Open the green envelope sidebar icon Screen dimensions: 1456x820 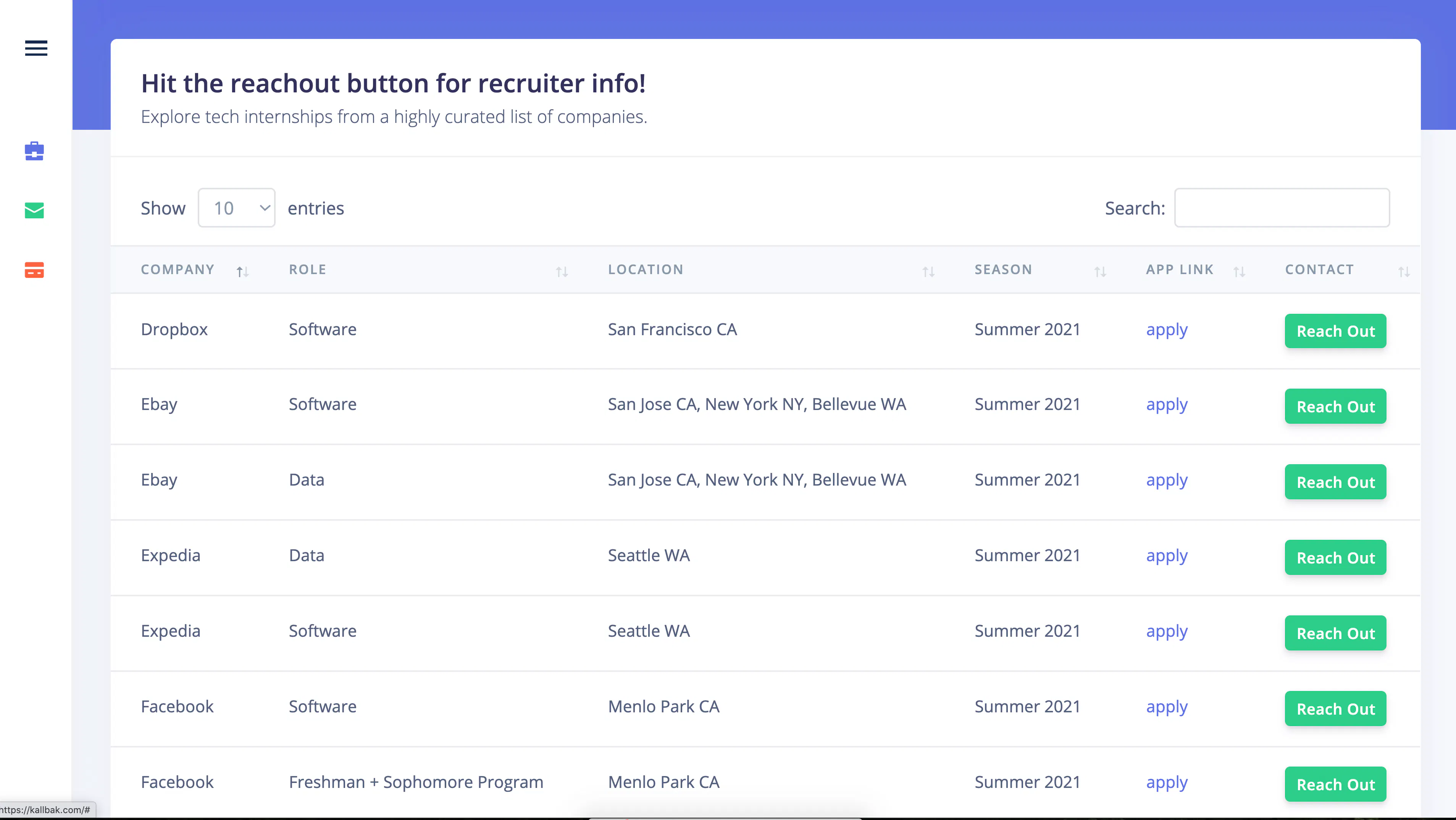[34, 210]
